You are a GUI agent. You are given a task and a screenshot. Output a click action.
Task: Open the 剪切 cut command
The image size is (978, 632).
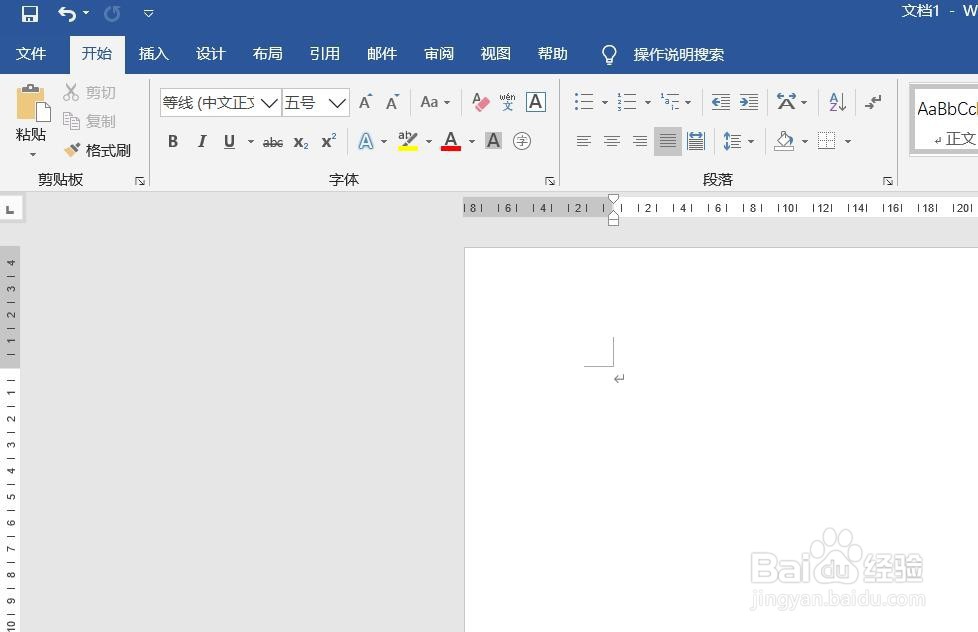pos(91,92)
